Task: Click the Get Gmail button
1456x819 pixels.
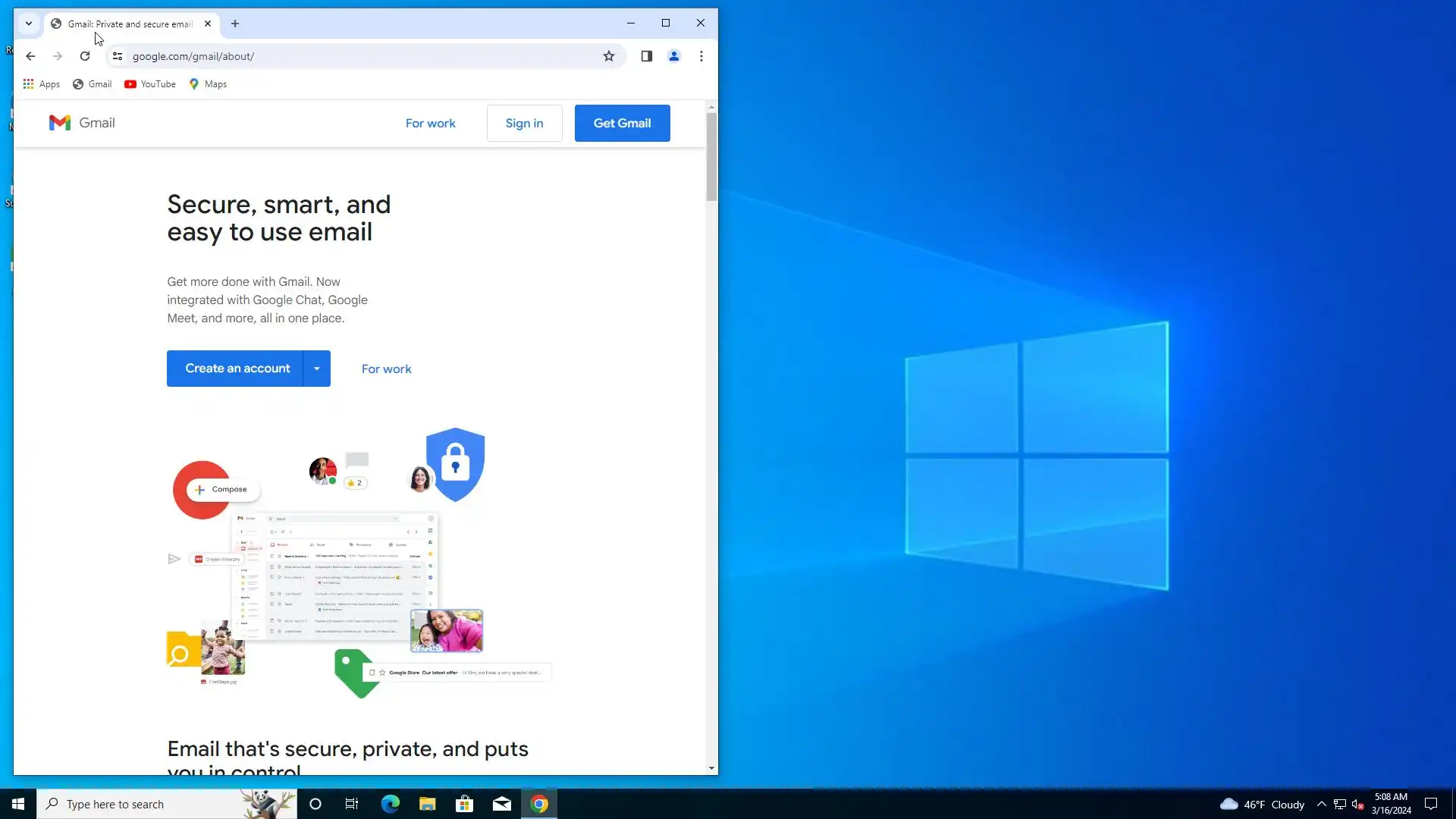Action: [x=622, y=123]
